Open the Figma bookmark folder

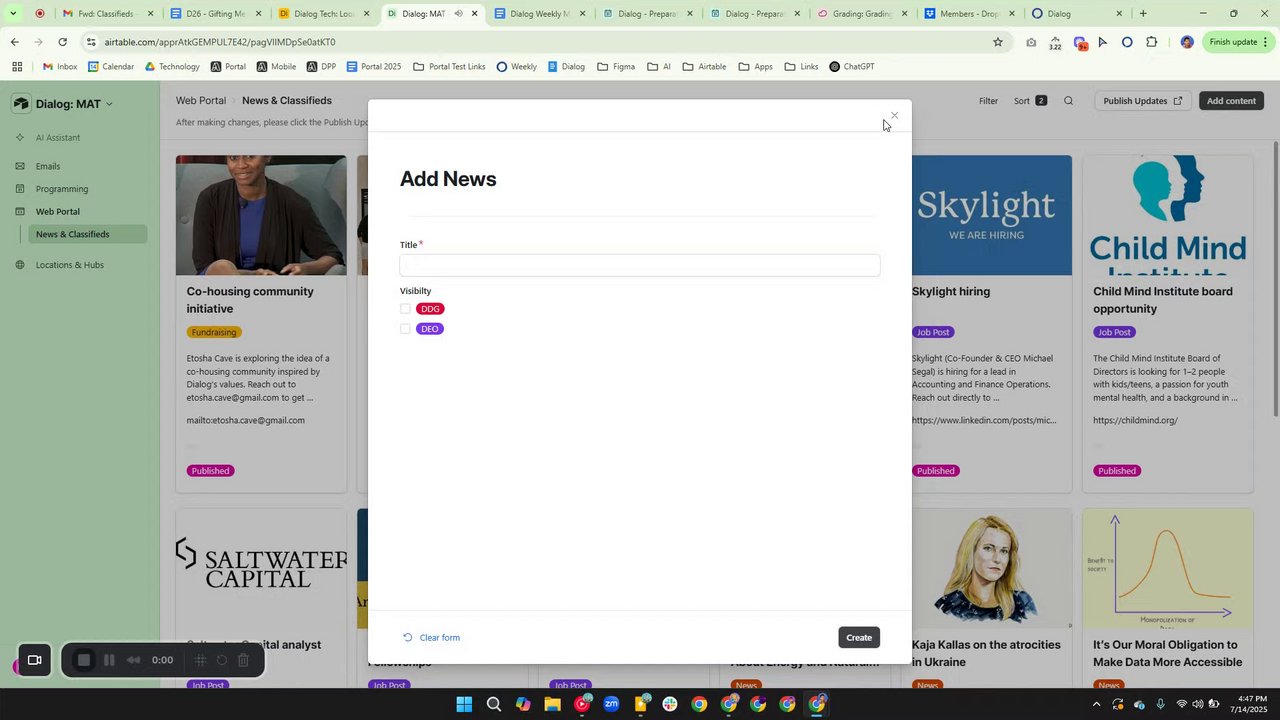coord(616,67)
